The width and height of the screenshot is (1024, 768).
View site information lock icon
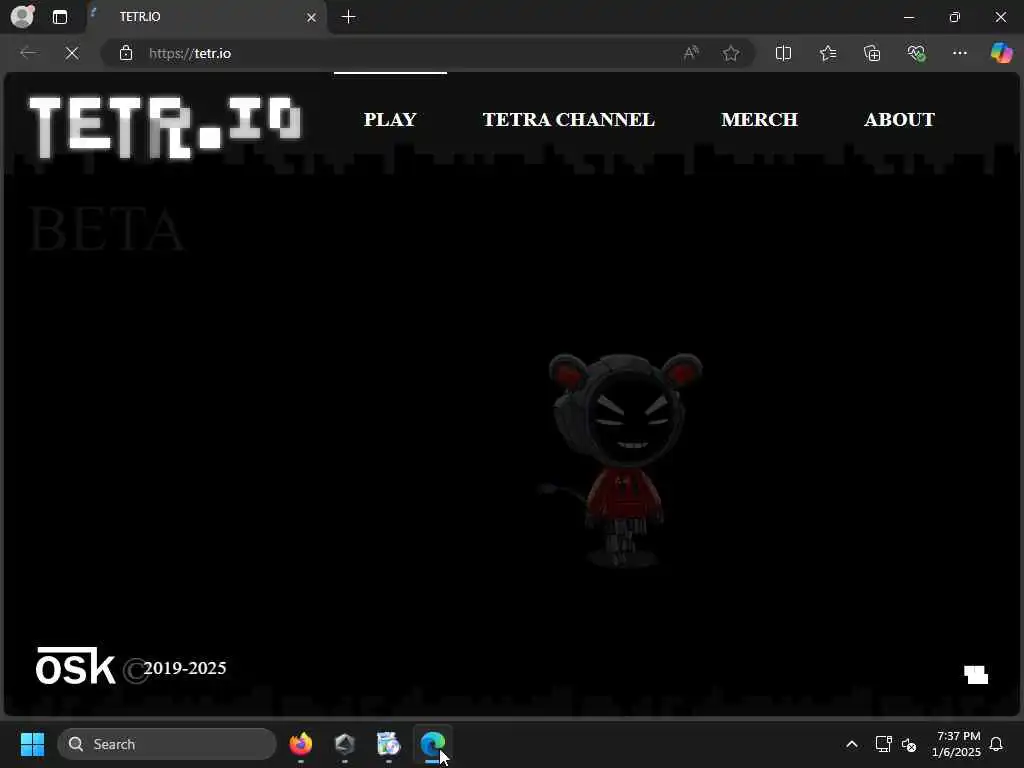tap(125, 53)
